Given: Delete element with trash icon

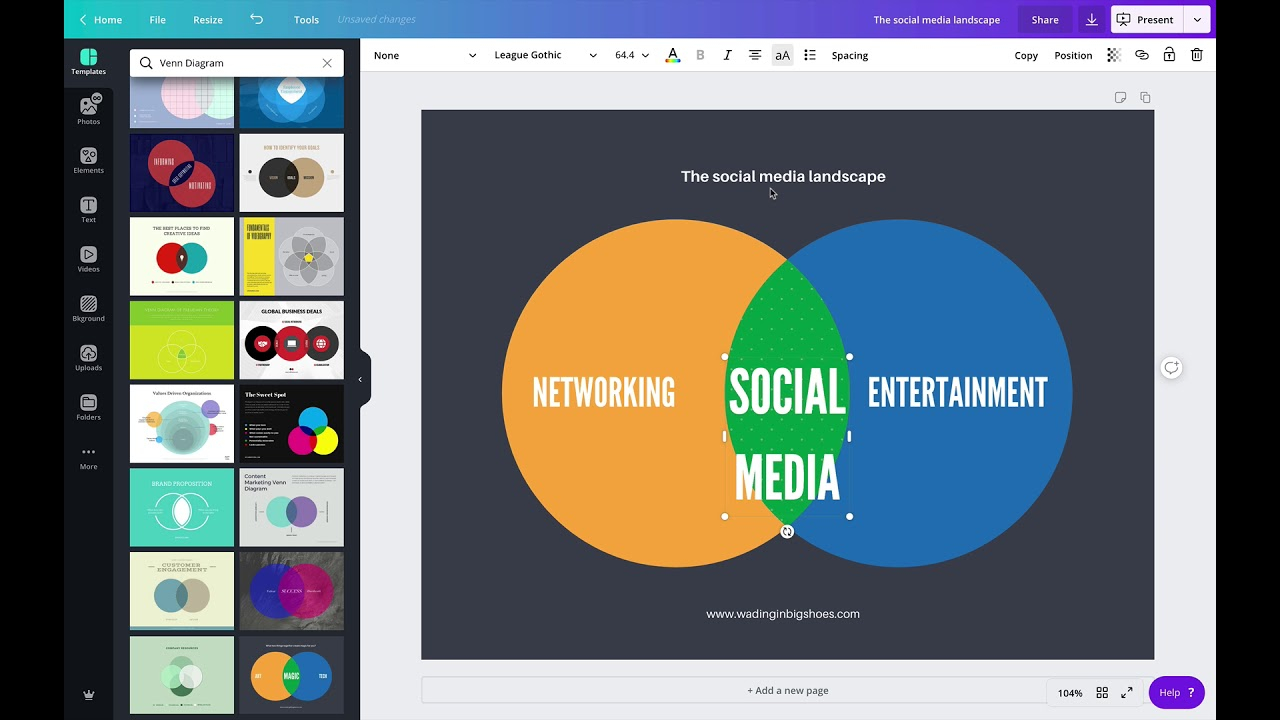Looking at the screenshot, I should (1197, 55).
